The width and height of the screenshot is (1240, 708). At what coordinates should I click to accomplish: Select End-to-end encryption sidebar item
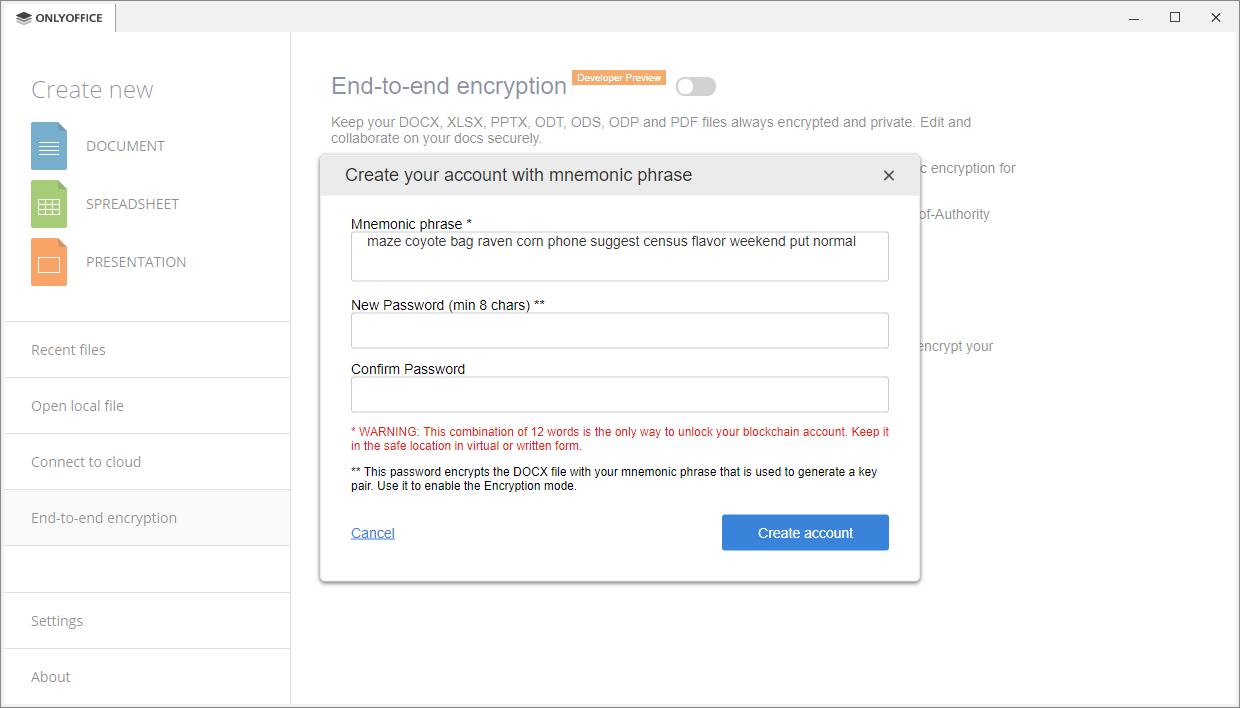104,518
